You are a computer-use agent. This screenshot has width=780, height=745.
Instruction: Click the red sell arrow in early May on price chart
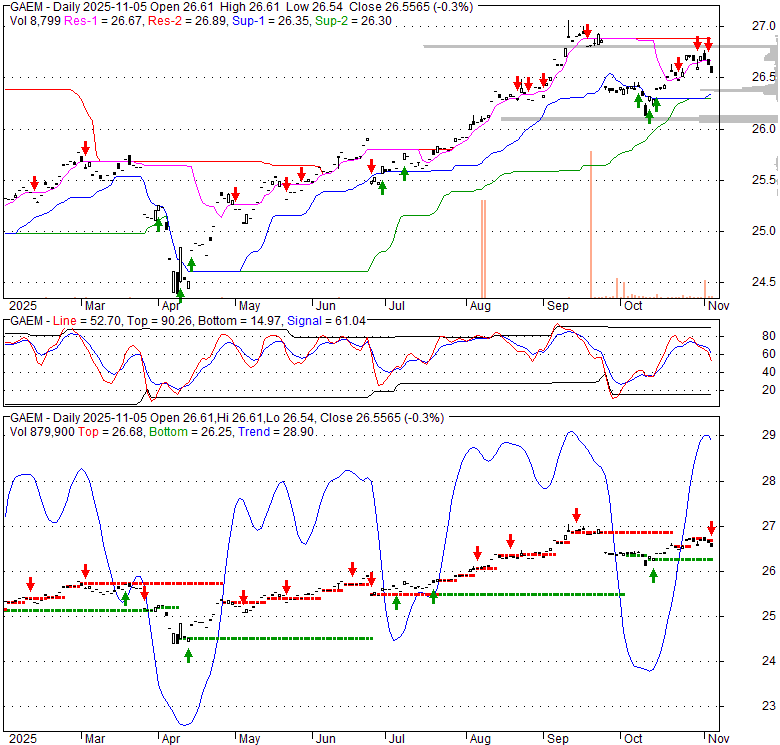[x=236, y=193]
